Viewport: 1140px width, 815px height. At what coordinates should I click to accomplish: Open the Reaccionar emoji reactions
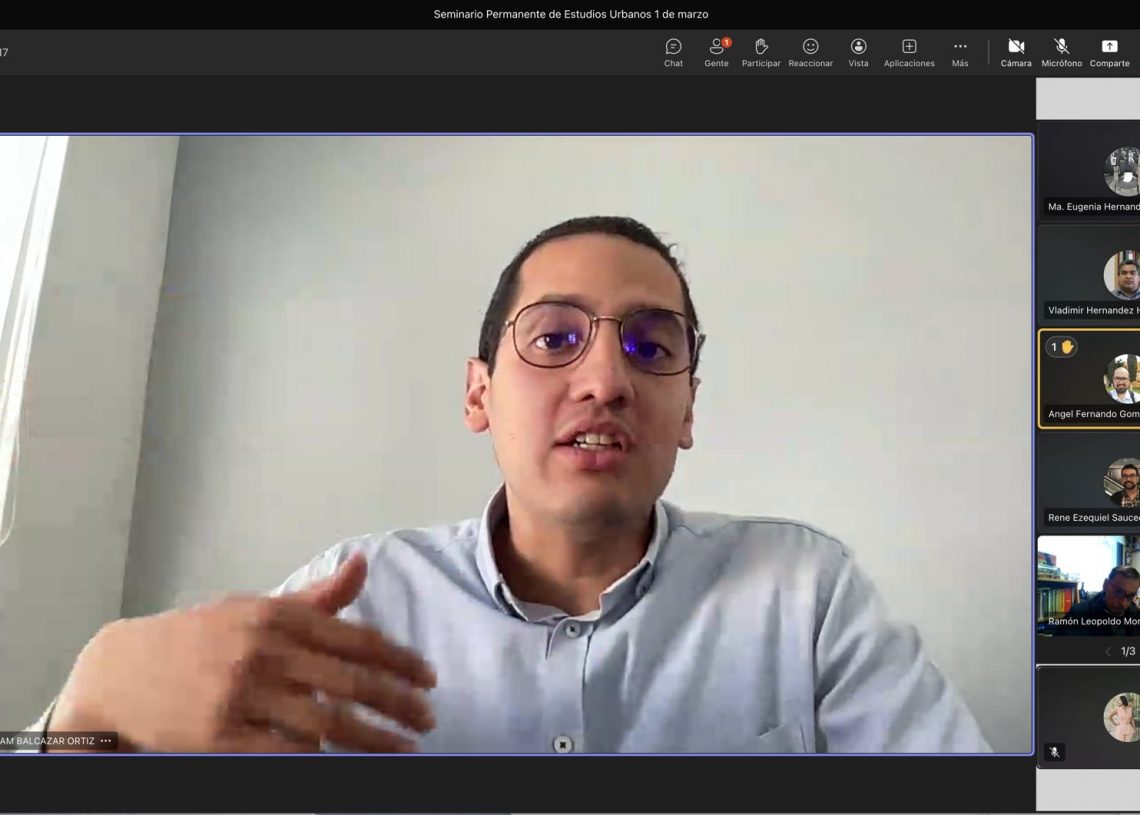point(810,52)
